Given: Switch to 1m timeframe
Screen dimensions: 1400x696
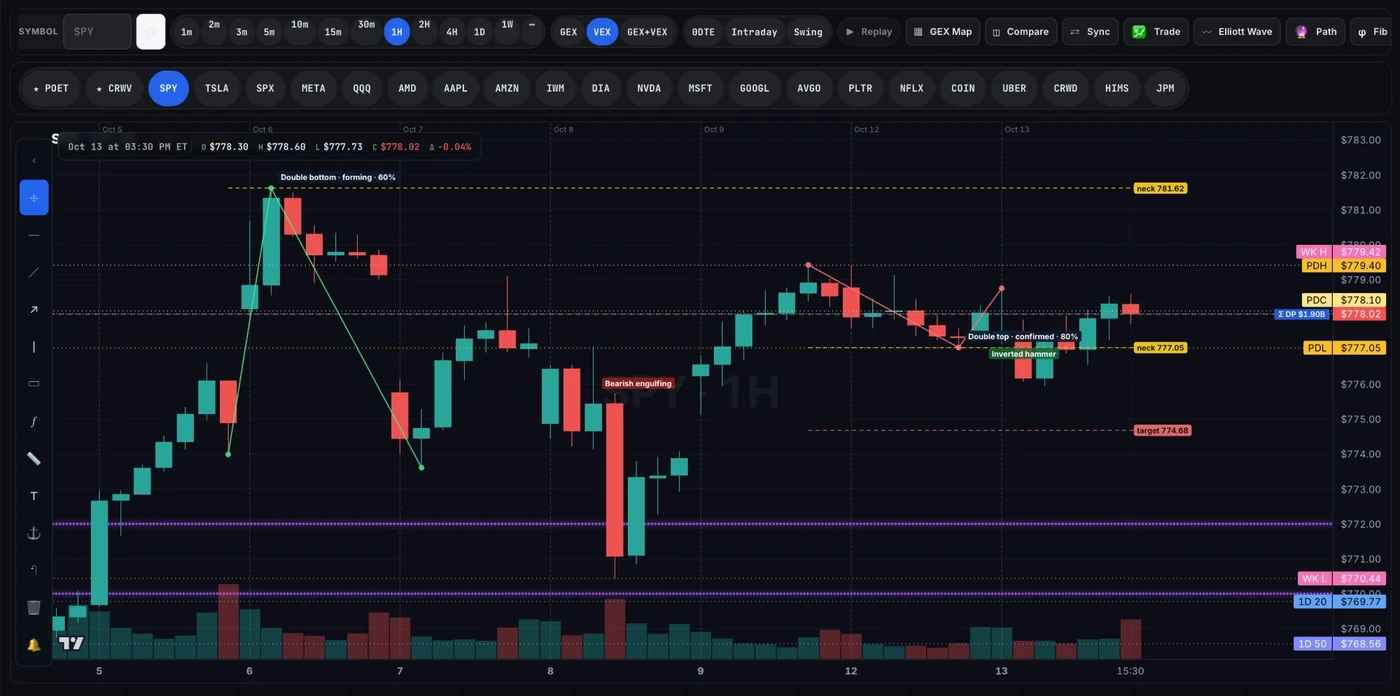Looking at the screenshot, I should pyautogui.click(x=187, y=32).
